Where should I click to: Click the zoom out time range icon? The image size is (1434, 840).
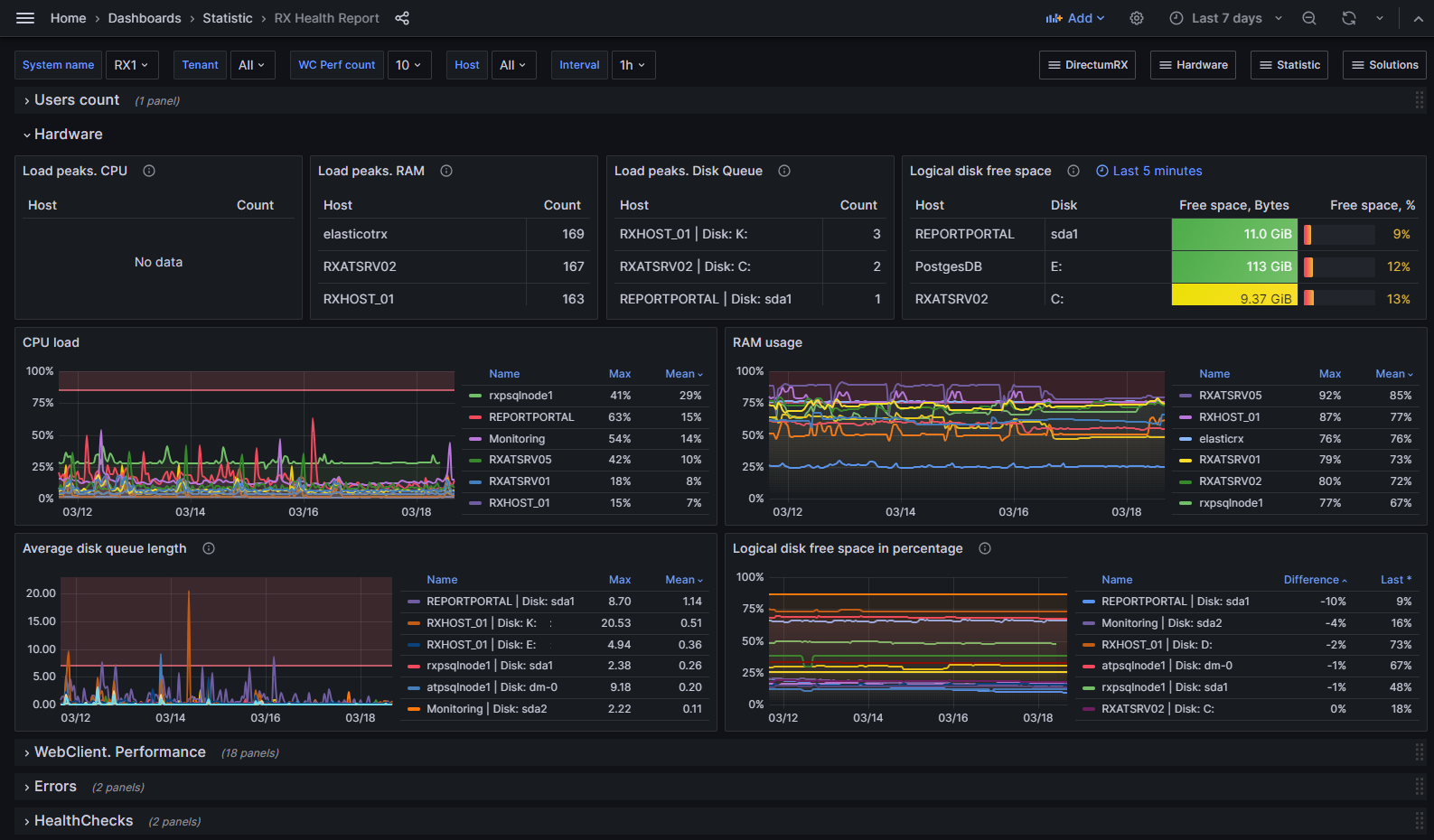[x=1308, y=18]
